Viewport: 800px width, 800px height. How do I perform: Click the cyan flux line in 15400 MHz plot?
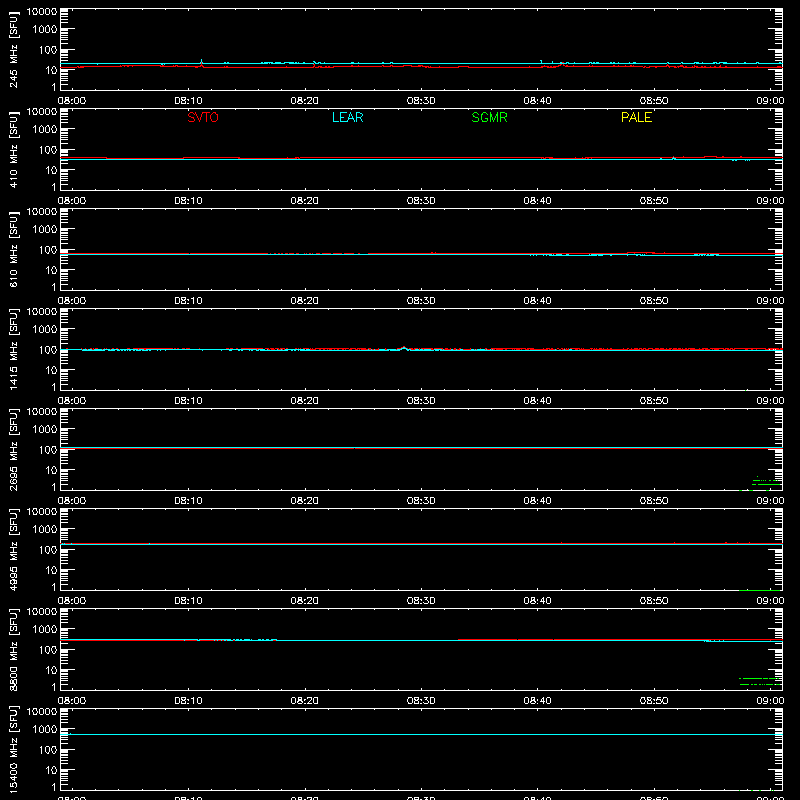click(421, 735)
